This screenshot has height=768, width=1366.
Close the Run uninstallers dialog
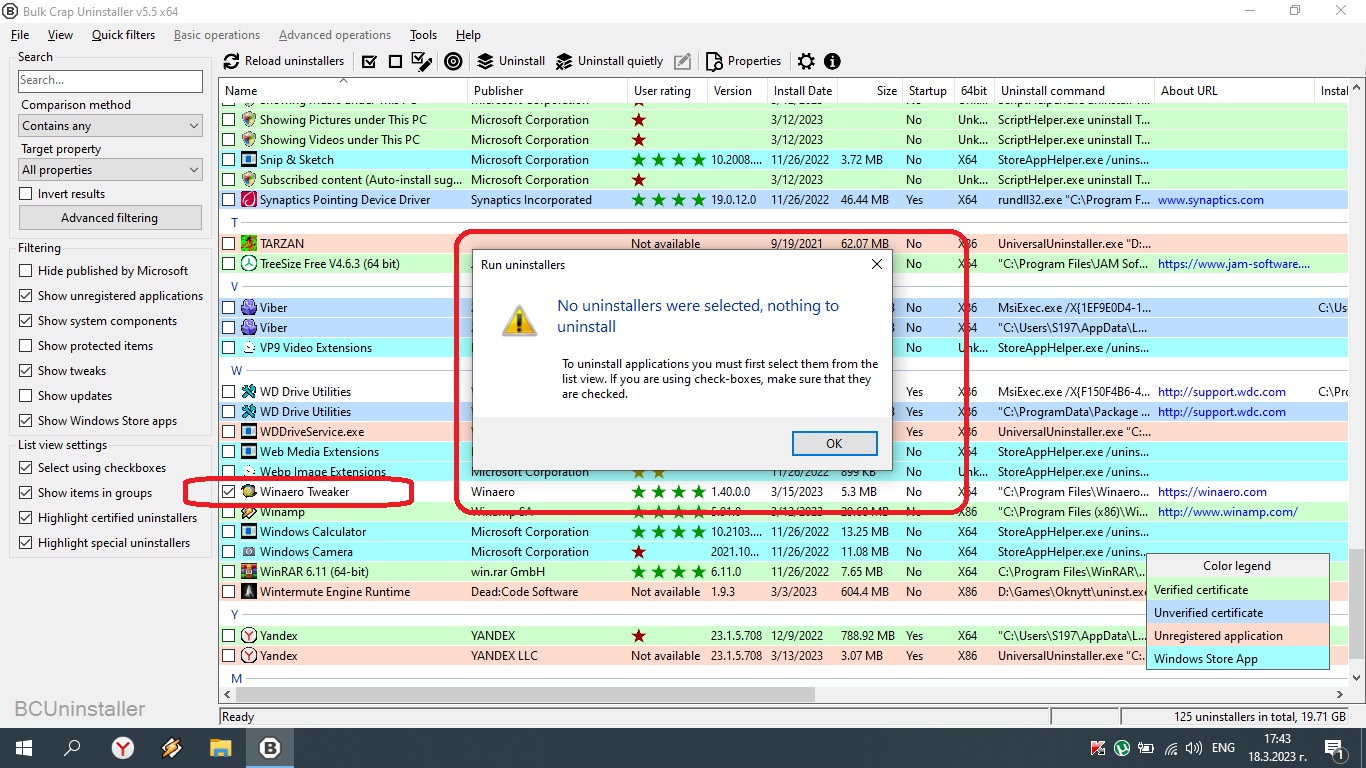(x=876, y=265)
